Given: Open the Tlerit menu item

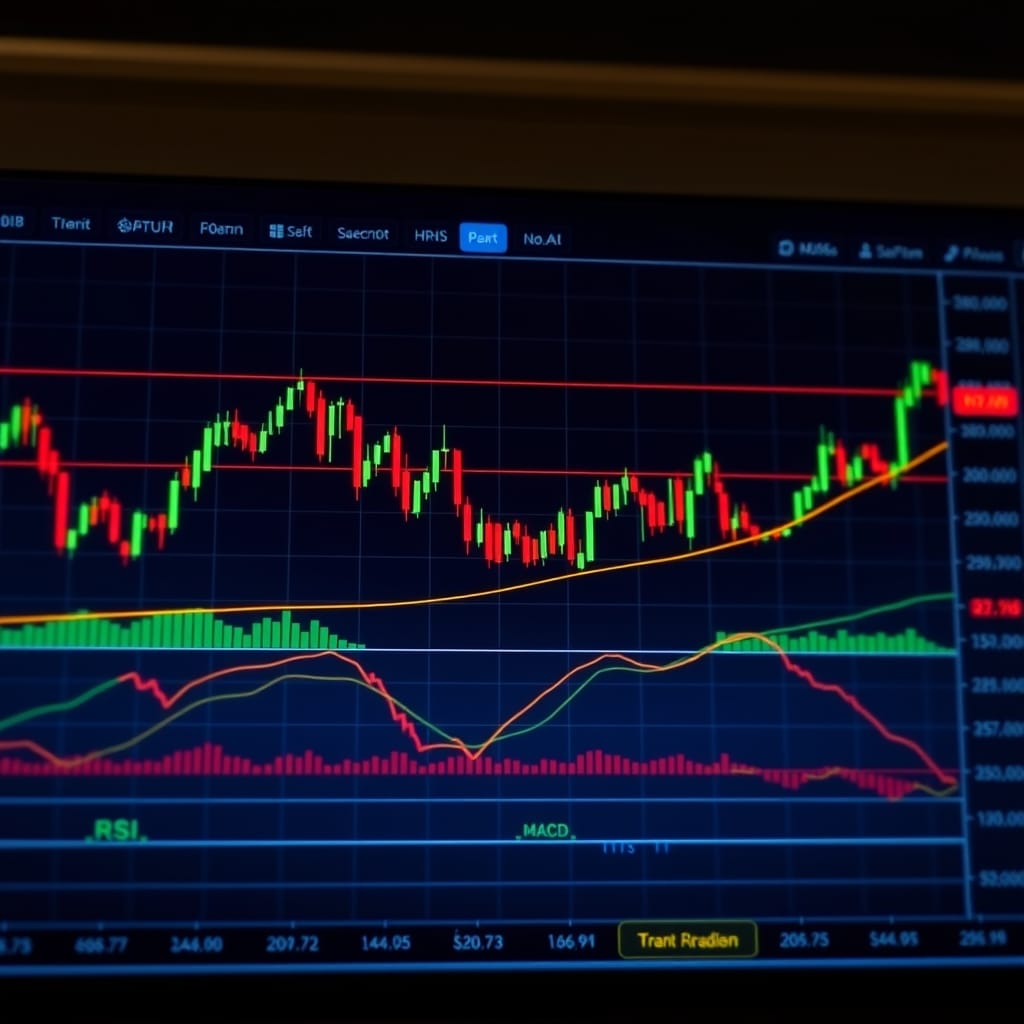Looking at the screenshot, I should coord(72,224).
